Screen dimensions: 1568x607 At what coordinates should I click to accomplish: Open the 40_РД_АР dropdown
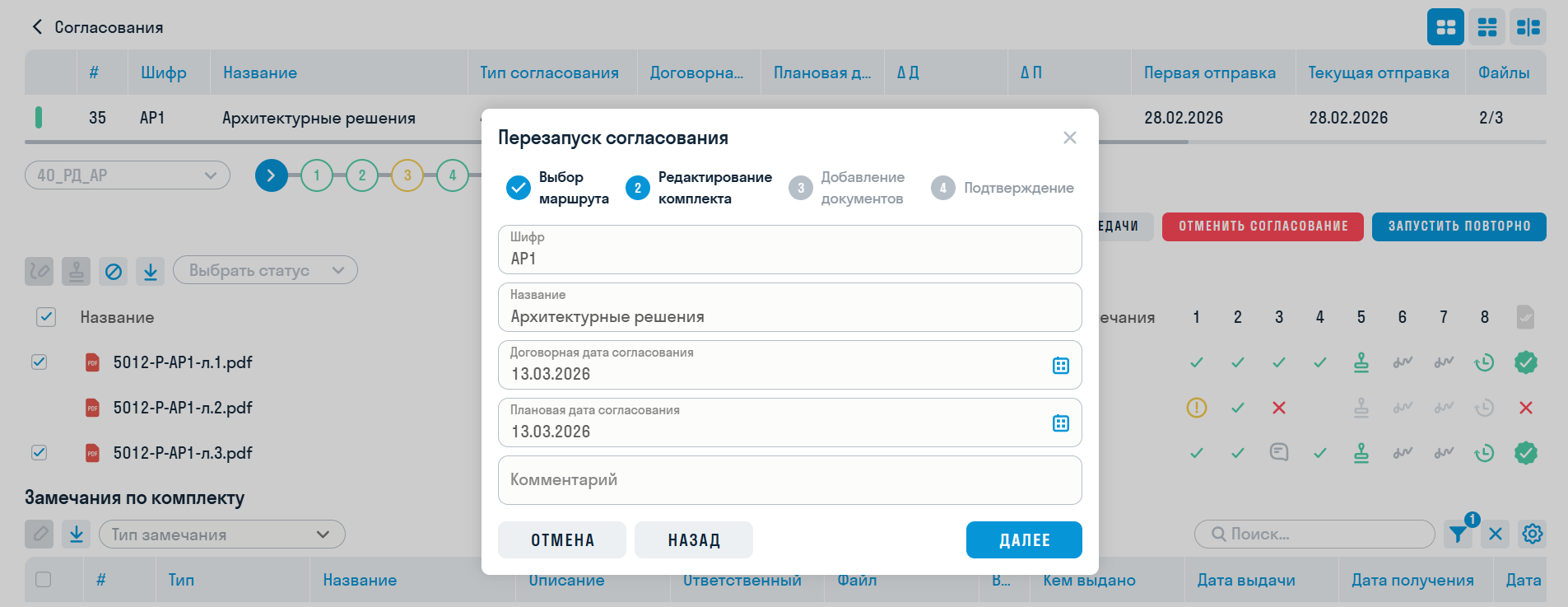click(x=128, y=175)
